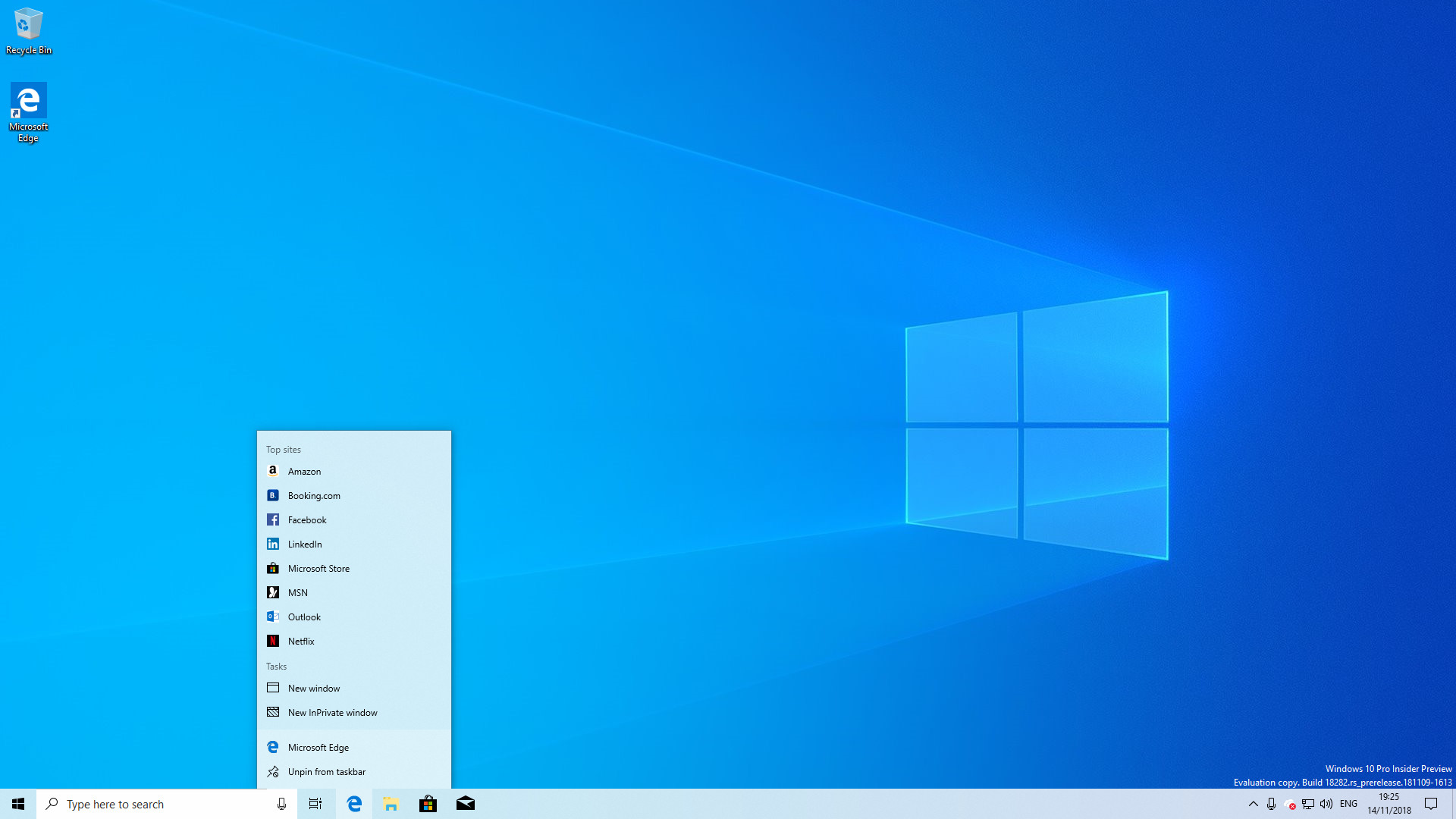1456x819 pixels.
Task: Click the Unpin from taskbar option
Action: coord(327,771)
